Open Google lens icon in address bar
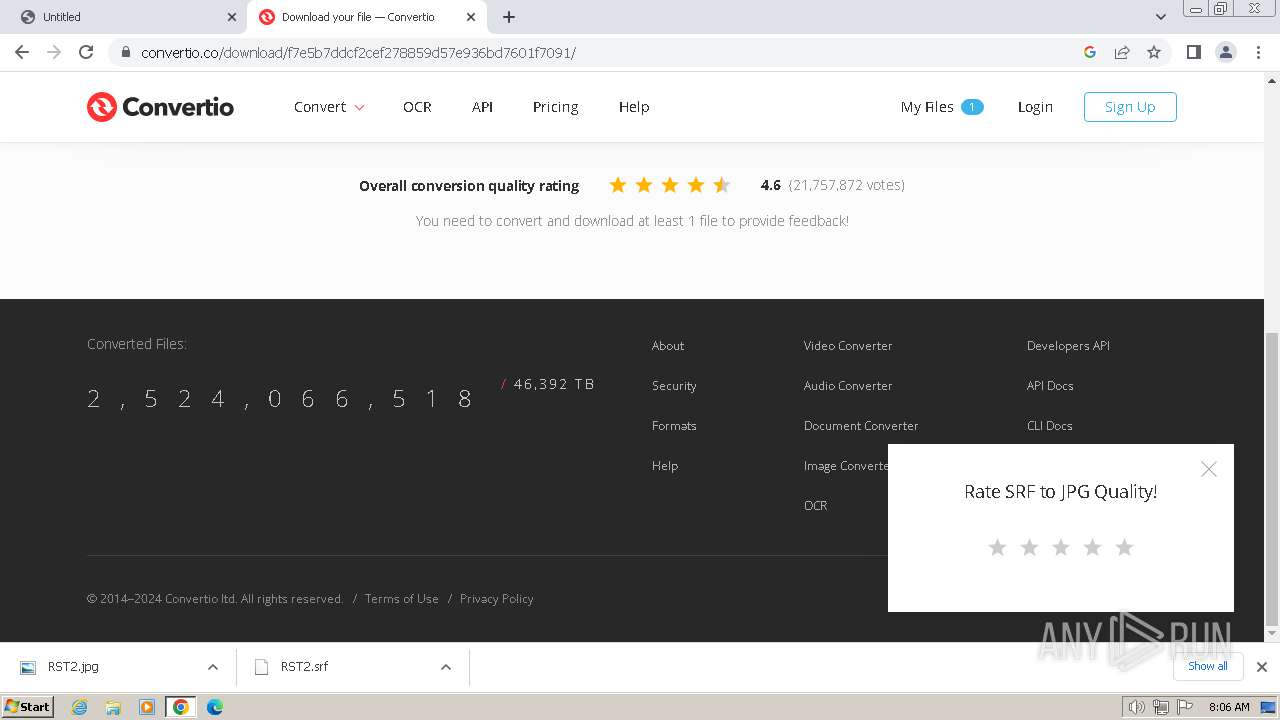 point(1090,52)
